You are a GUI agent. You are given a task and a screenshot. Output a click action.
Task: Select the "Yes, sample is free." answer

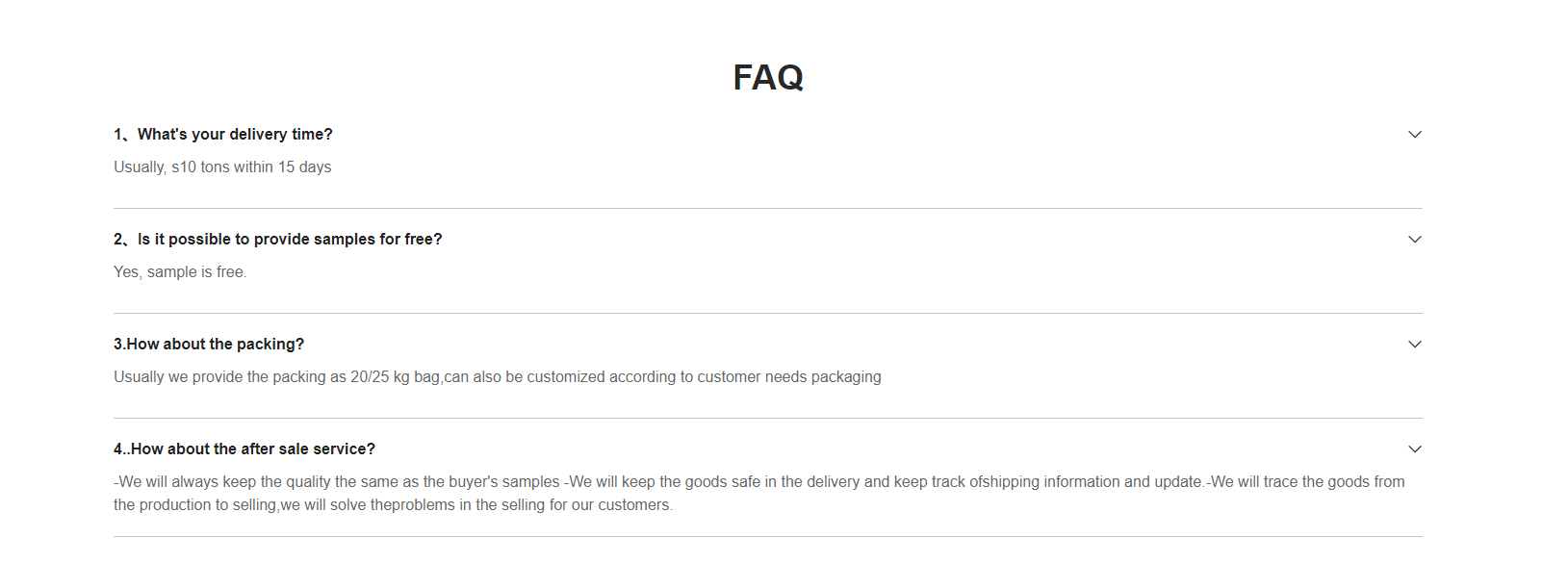tap(180, 272)
